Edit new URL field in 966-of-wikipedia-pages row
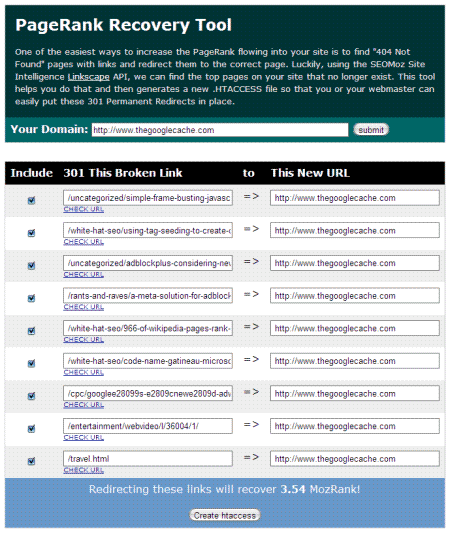450x534 pixels. tap(355, 328)
